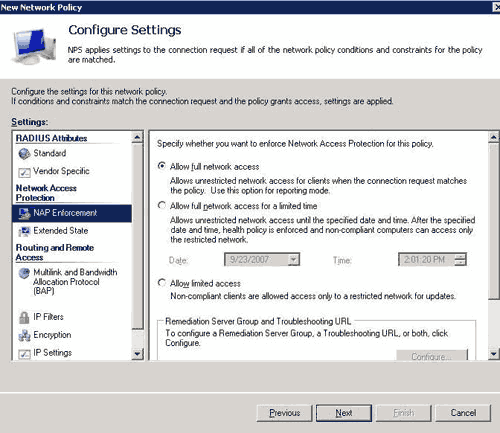500x433 pixels.
Task: Close the New Network Policy dialog
Action: point(497,7)
